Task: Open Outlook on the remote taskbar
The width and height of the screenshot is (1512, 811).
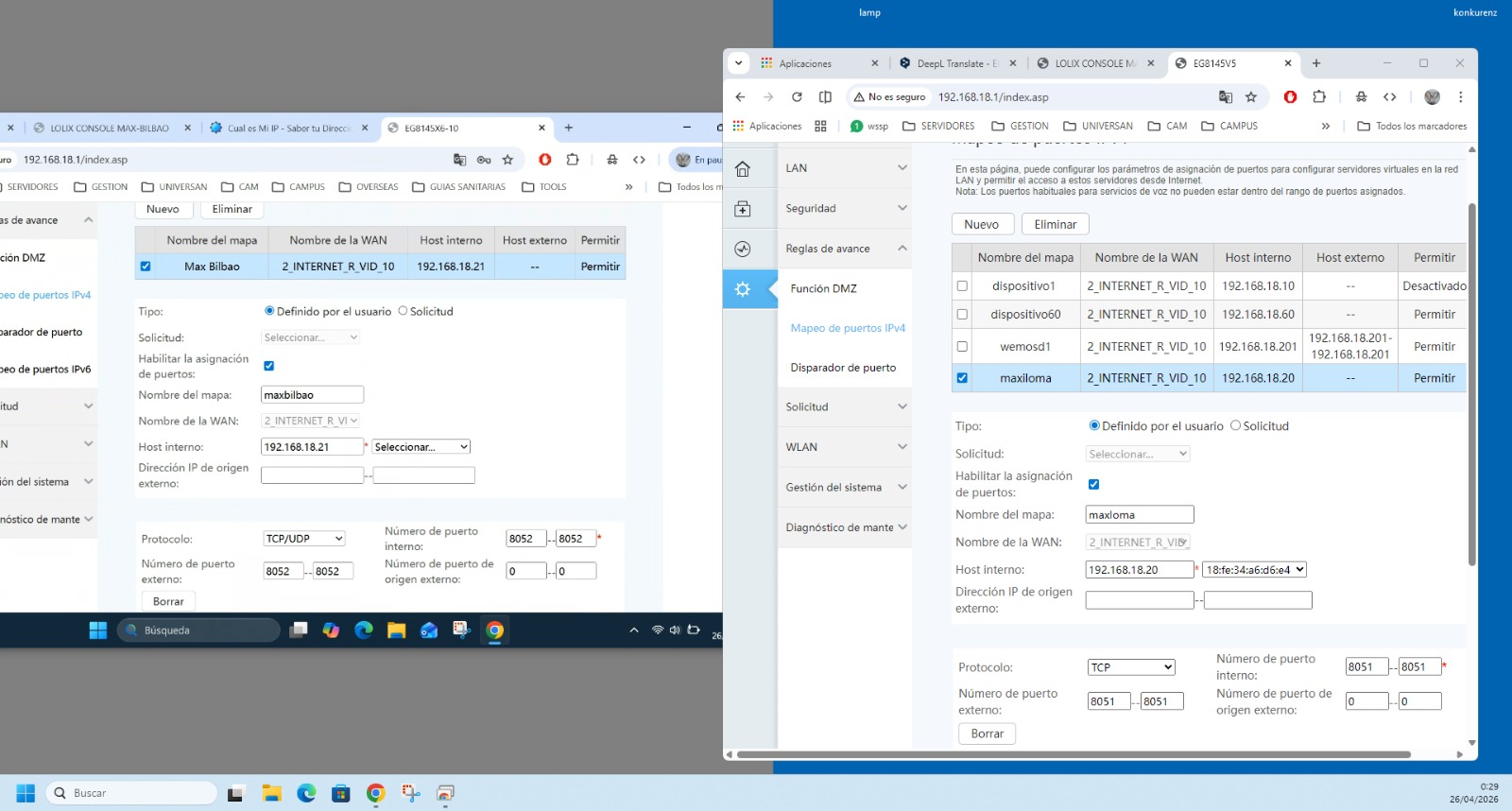Action: point(429,630)
